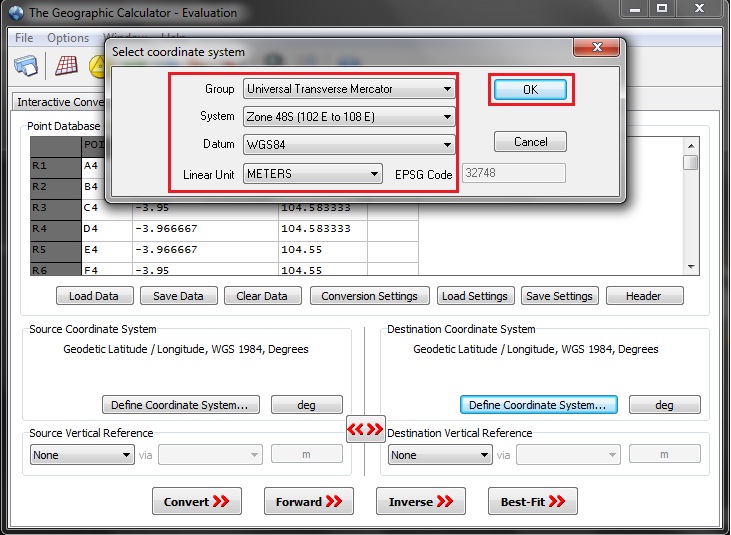Screen dimensions: 731x535
Task: Click the Header button
Action: click(x=645, y=296)
